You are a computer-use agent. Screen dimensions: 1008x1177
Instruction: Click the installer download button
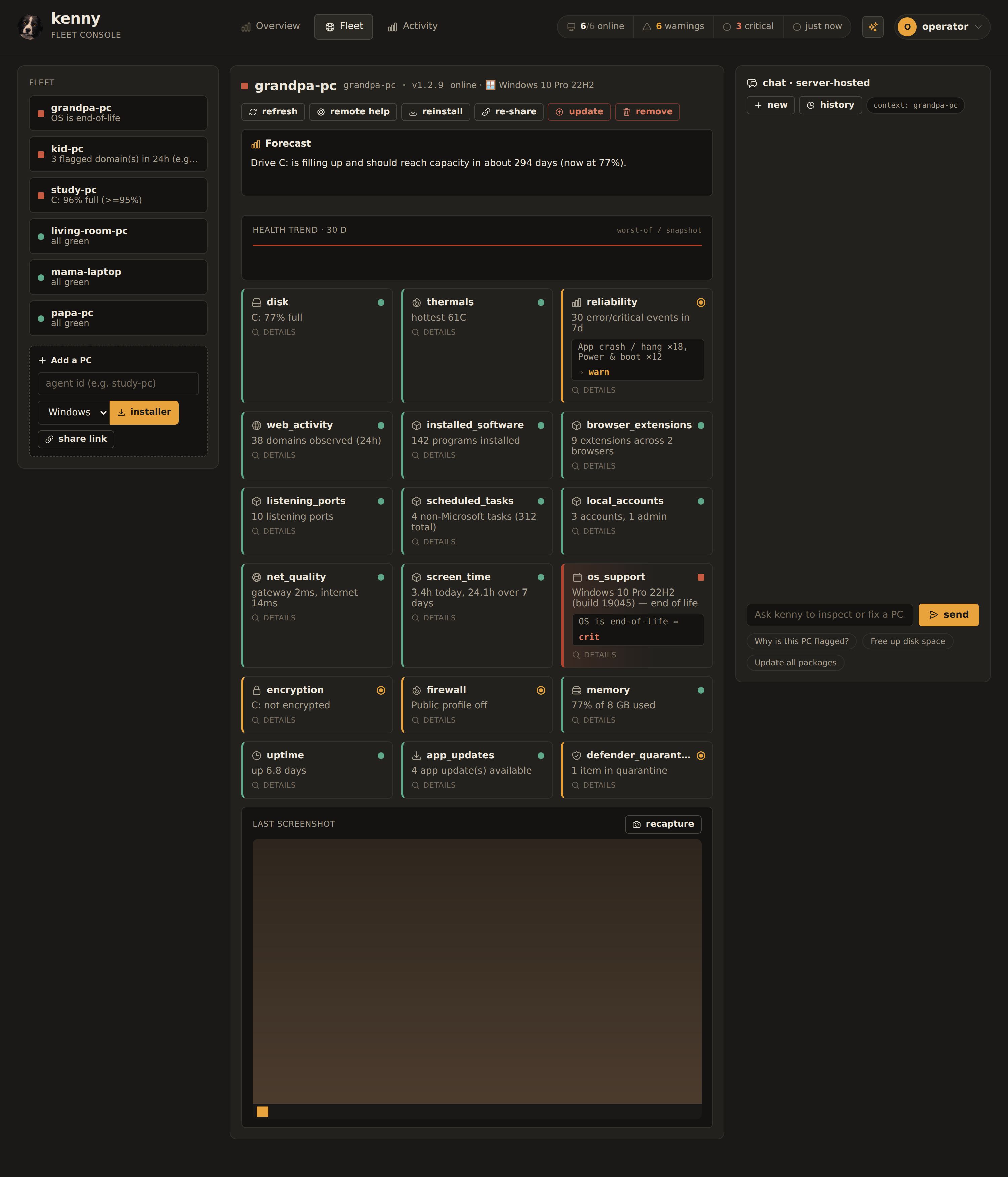pos(144,412)
